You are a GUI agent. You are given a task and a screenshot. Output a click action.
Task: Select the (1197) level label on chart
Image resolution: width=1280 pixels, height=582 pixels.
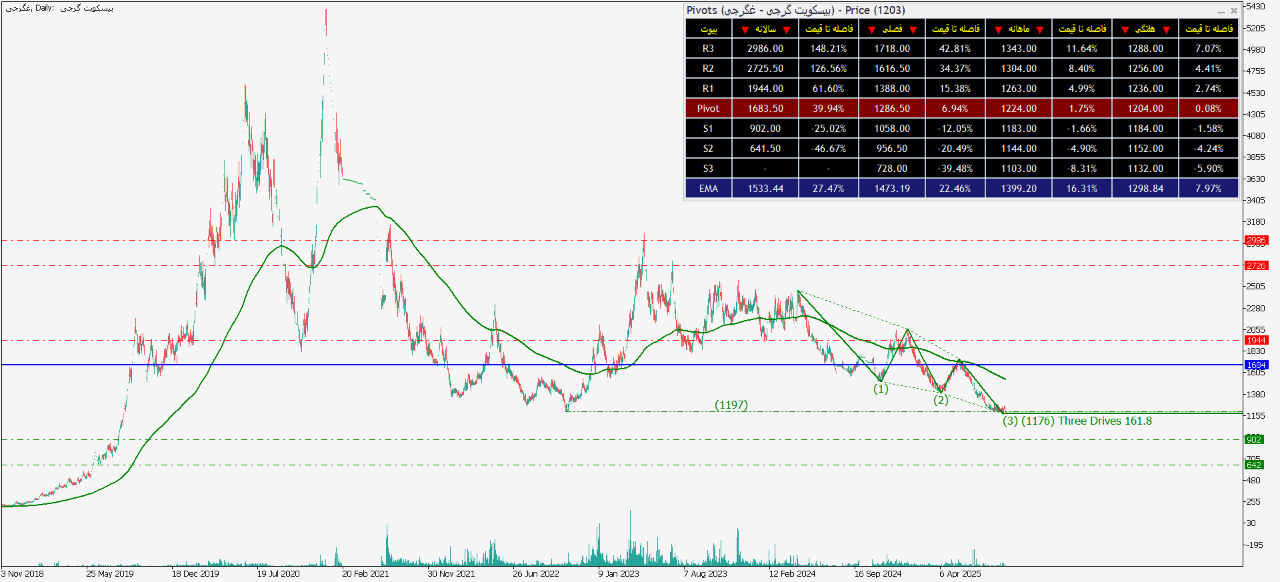(731, 404)
